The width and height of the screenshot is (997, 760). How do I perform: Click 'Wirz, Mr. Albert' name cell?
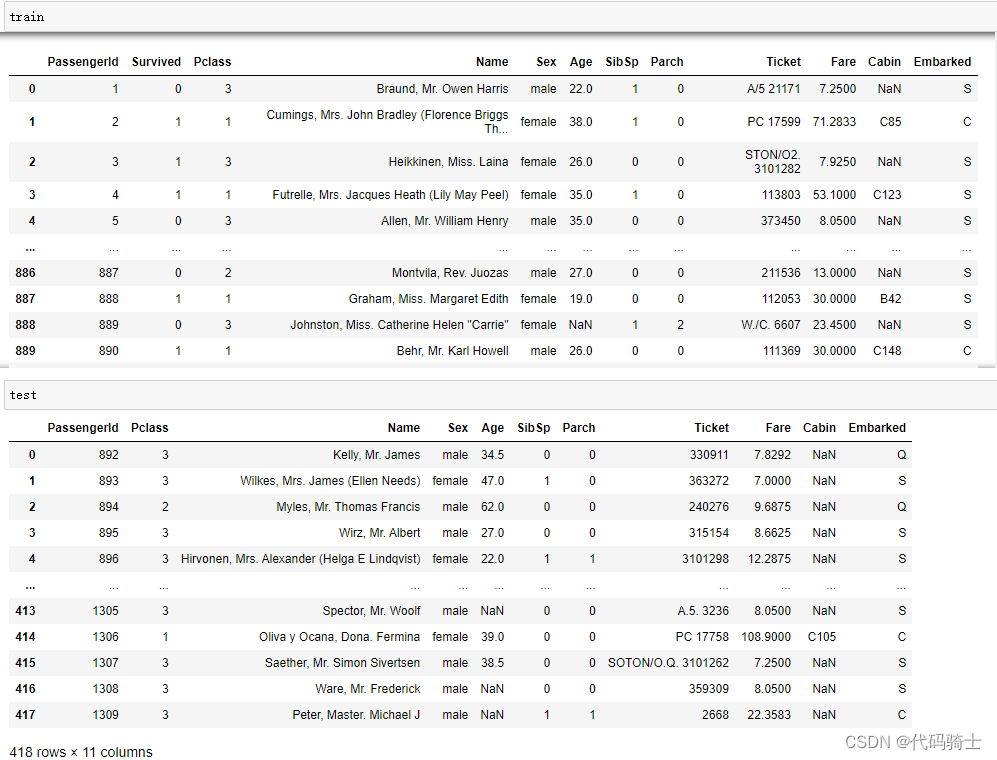tap(380, 533)
